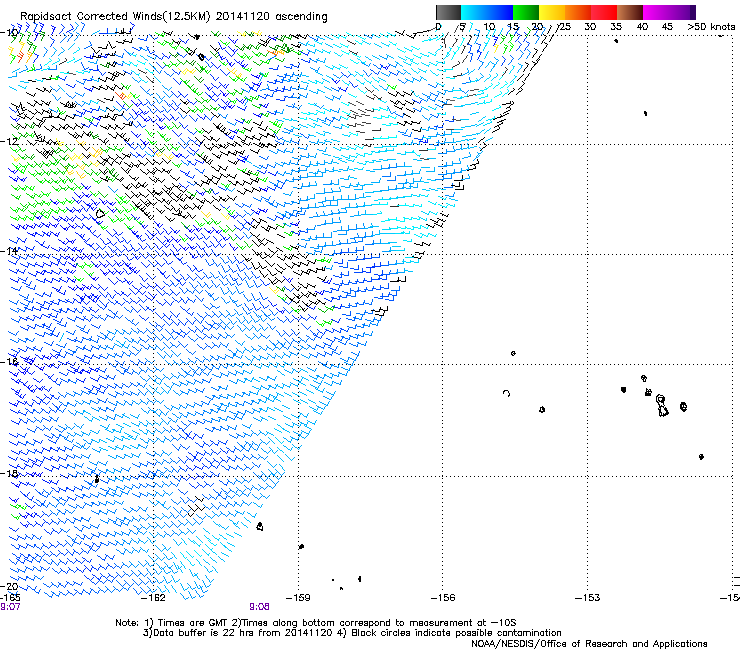Click the '-162' longitude label
Viewport: 740px width, 650px height.
pyautogui.click(x=154, y=598)
